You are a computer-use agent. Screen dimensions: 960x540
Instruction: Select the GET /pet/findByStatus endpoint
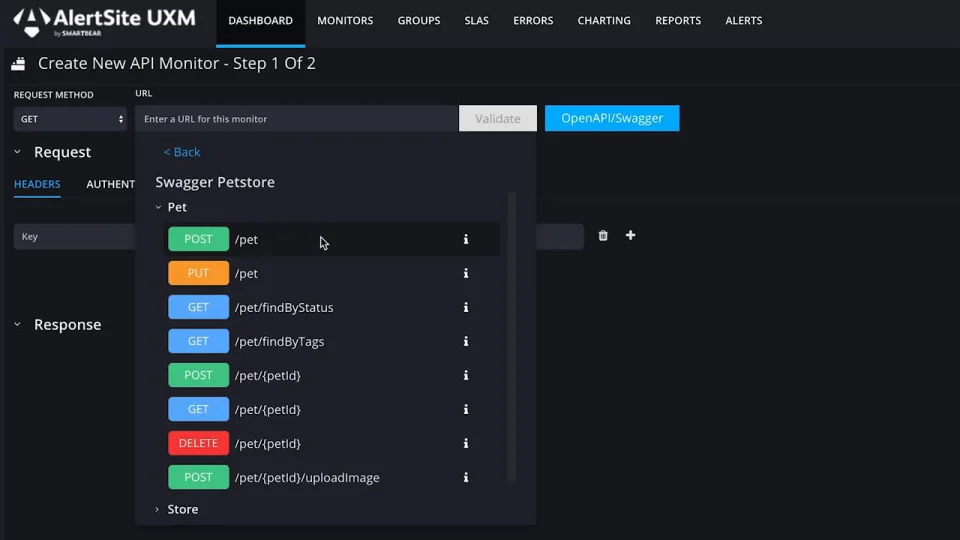[334, 307]
